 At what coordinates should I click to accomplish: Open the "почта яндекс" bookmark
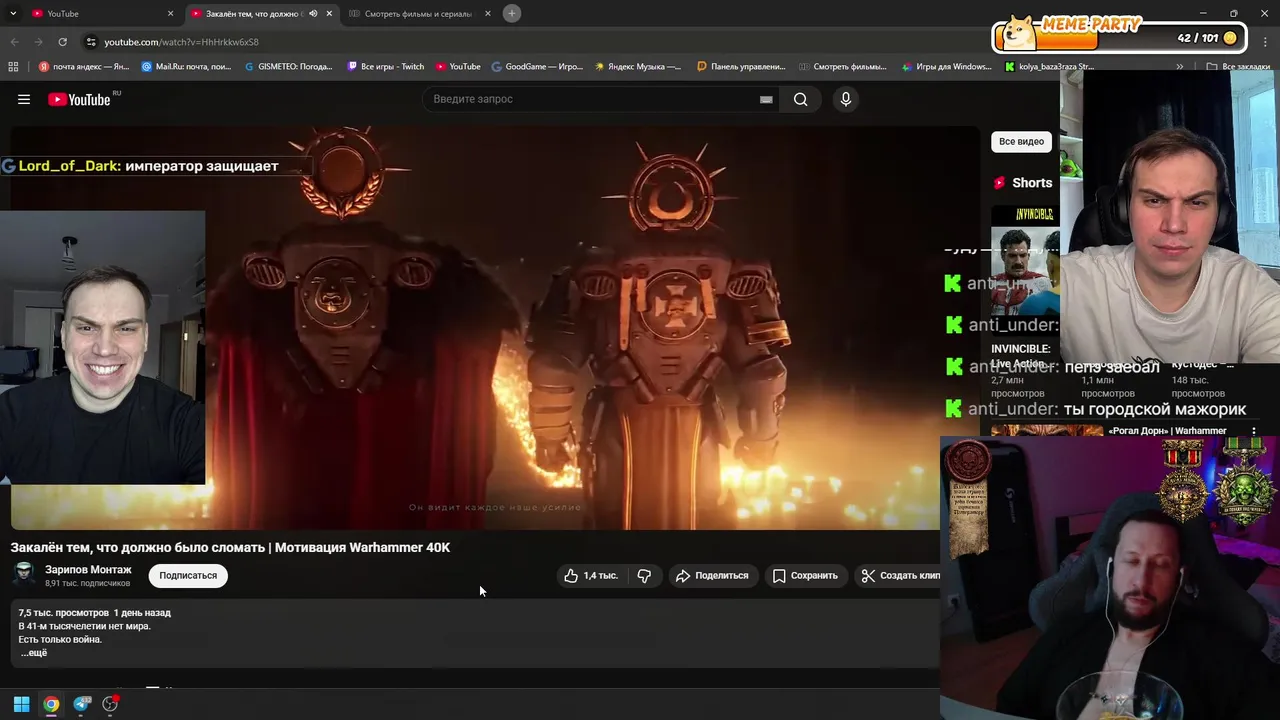click(84, 67)
